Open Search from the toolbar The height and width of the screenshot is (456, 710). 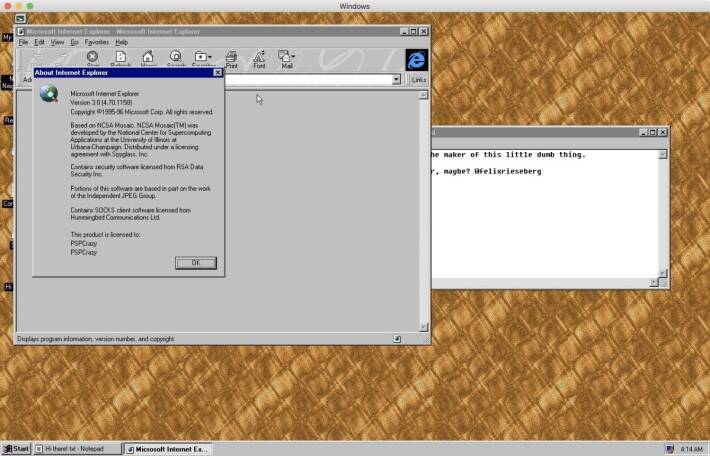point(176,57)
